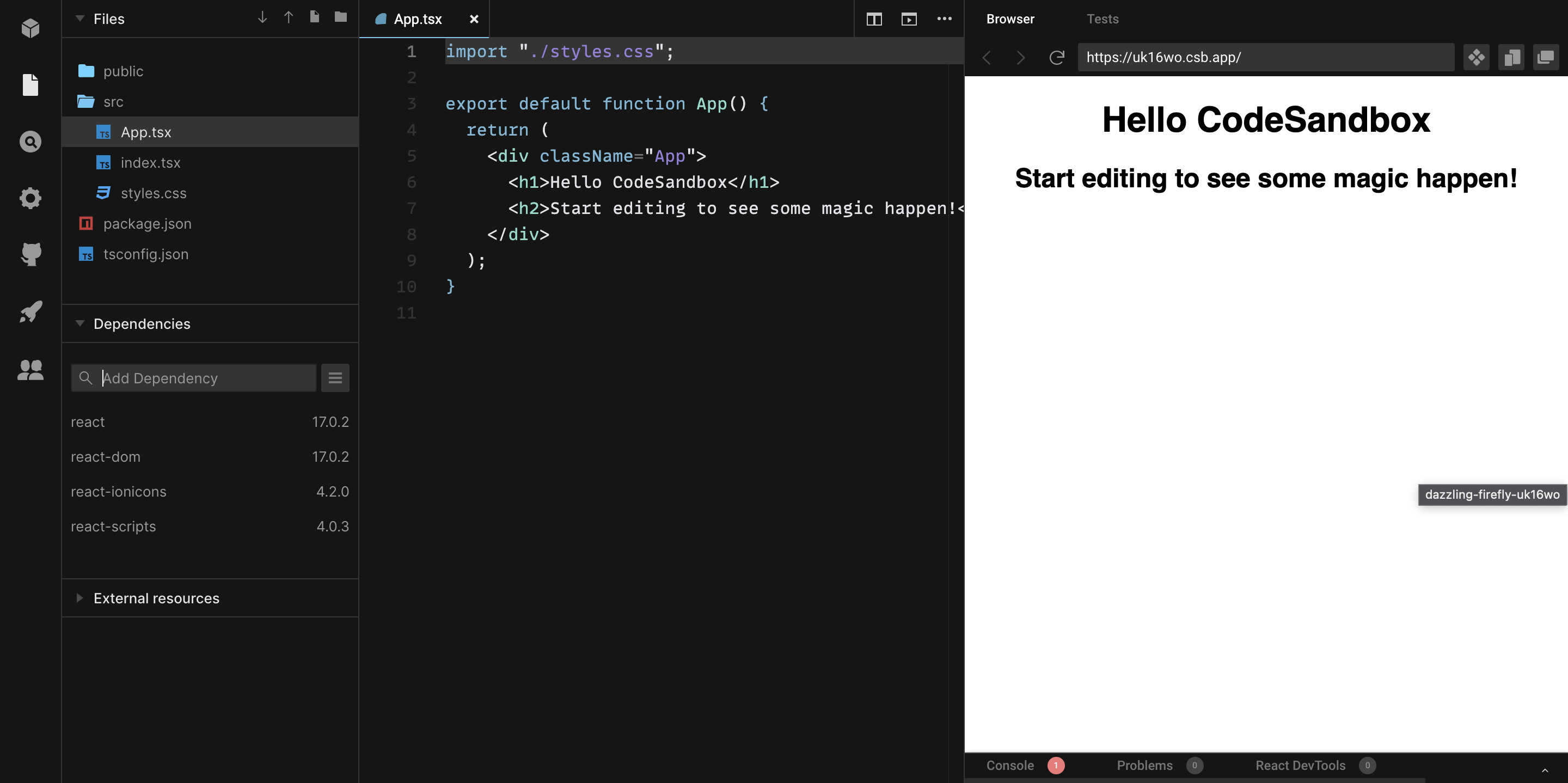Click the react-ionicons dependency entry

pyautogui.click(x=119, y=491)
